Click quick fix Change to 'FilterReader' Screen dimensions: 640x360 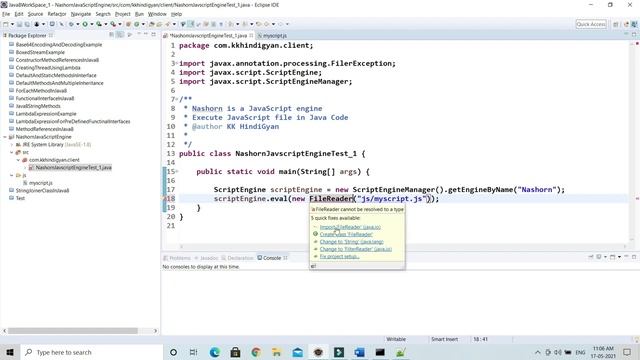pos(356,249)
